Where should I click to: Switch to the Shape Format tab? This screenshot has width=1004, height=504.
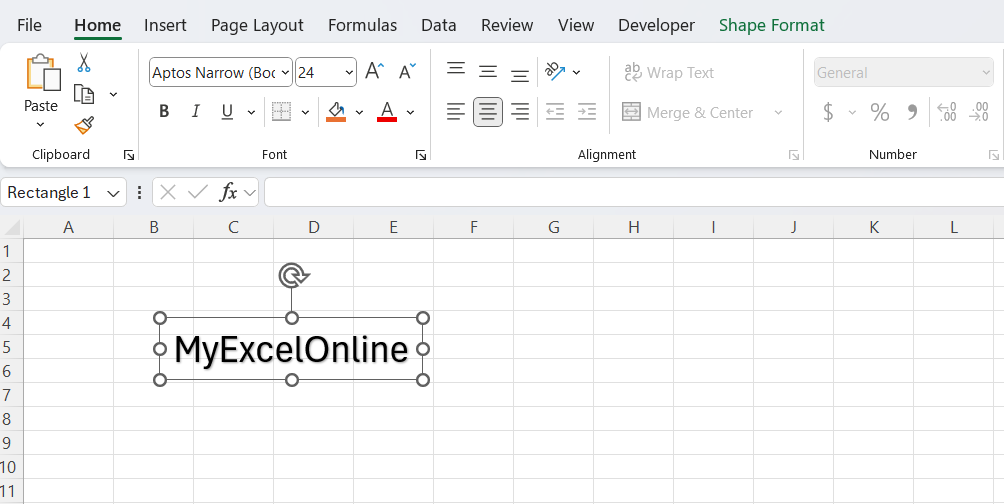(772, 25)
